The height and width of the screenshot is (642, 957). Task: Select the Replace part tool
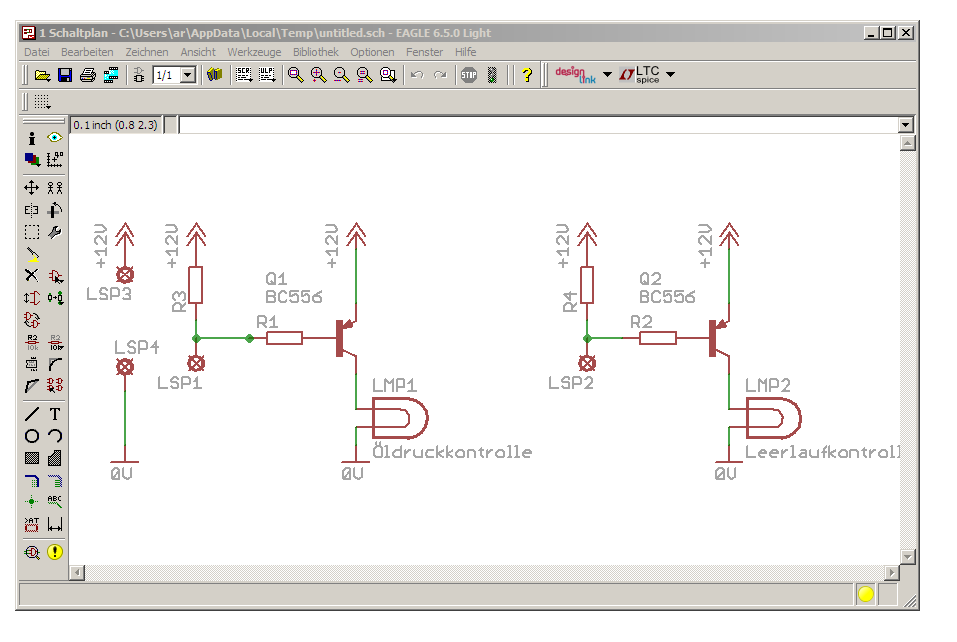point(56,298)
